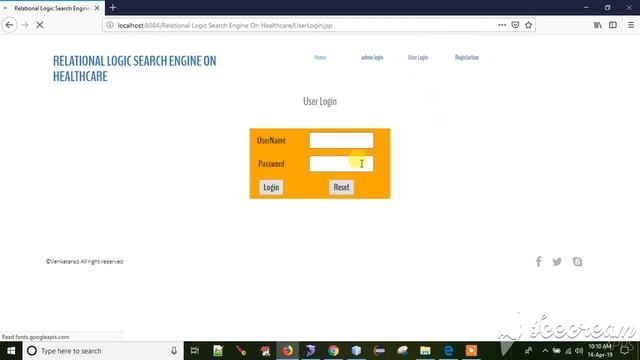
Task: Click the Type here to search box
Action: tap(103, 351)
